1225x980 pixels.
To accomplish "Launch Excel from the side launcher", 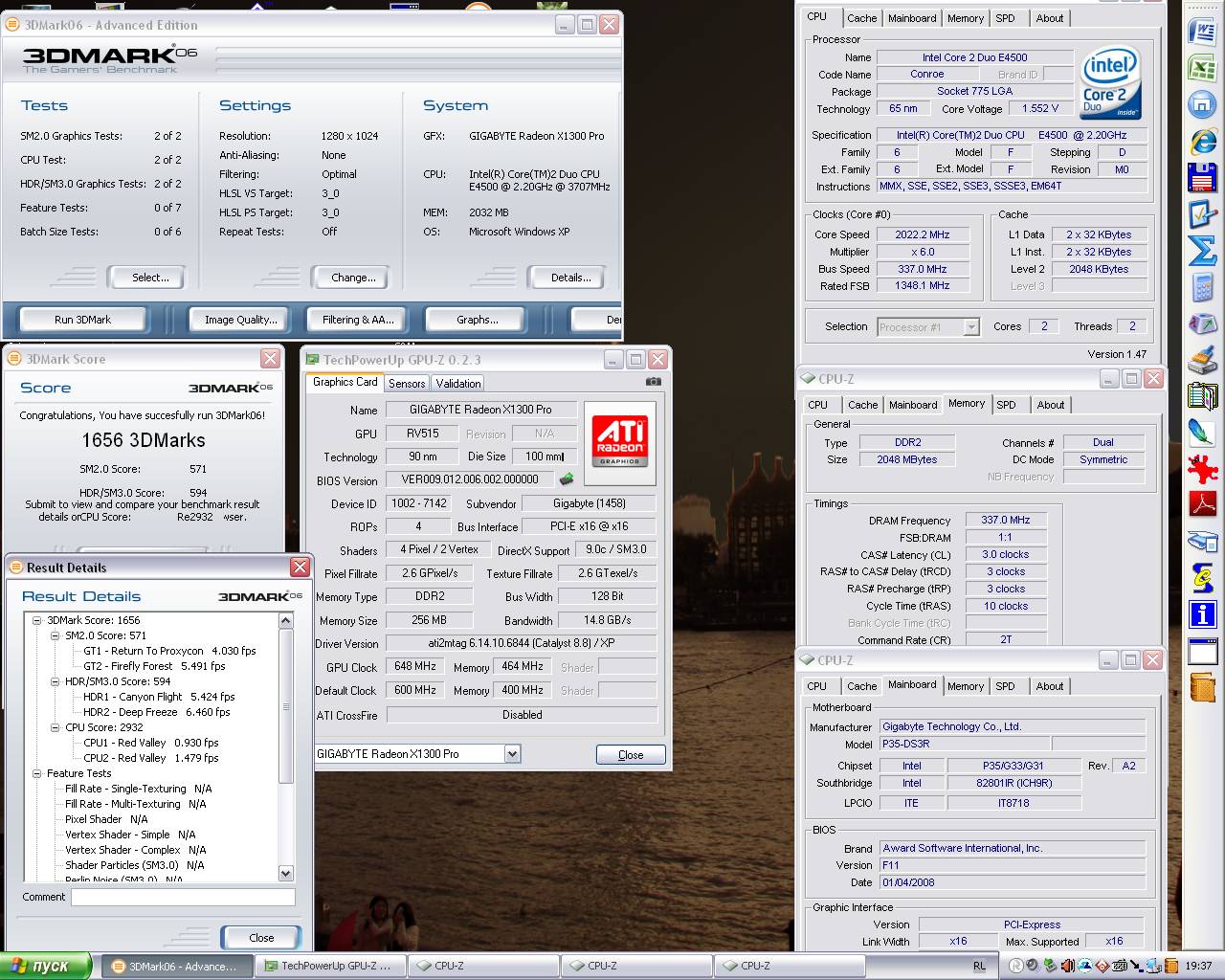I will tap(1202, 68).
